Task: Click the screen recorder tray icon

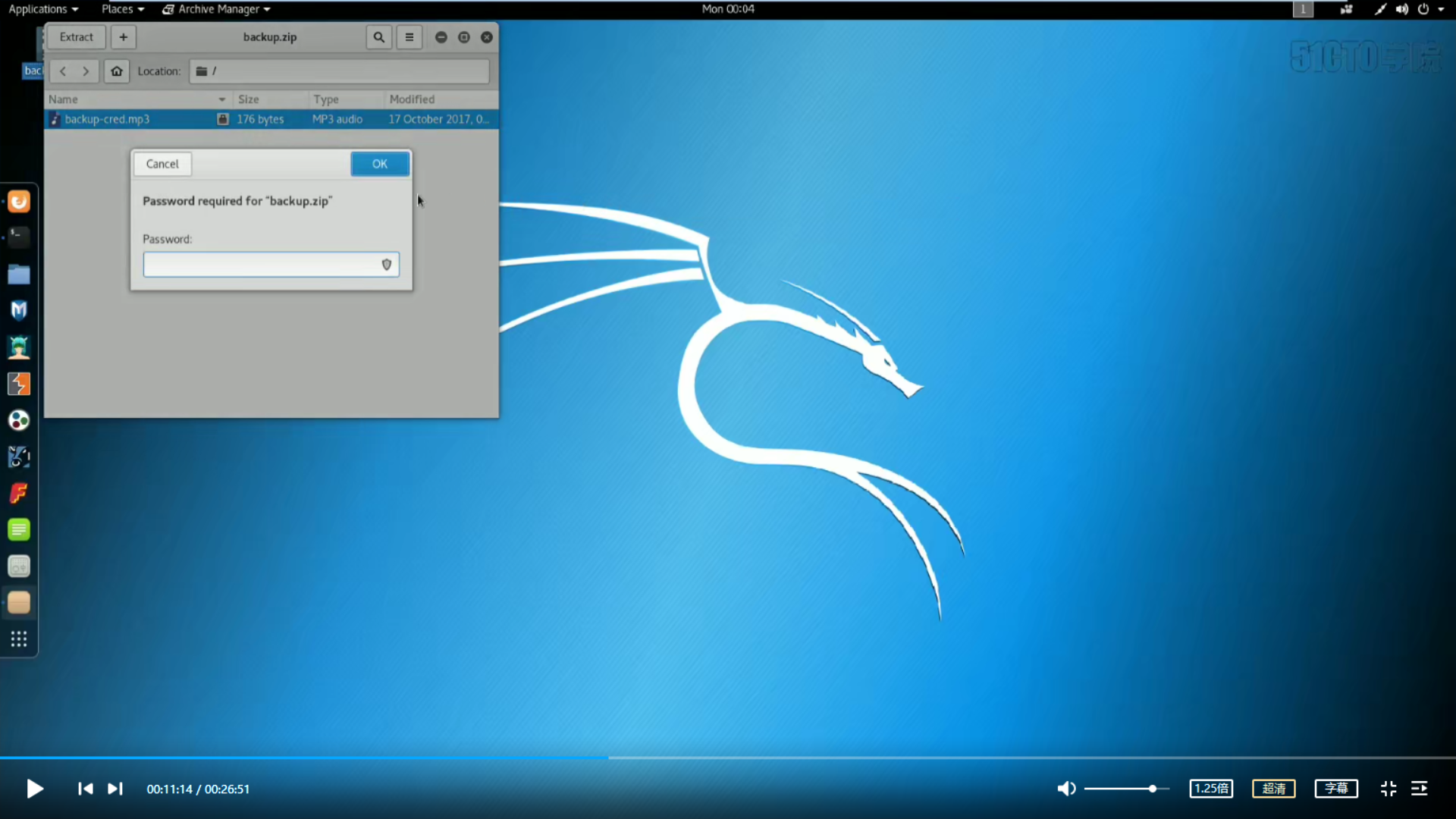Action: click(x=1346, y=9)
